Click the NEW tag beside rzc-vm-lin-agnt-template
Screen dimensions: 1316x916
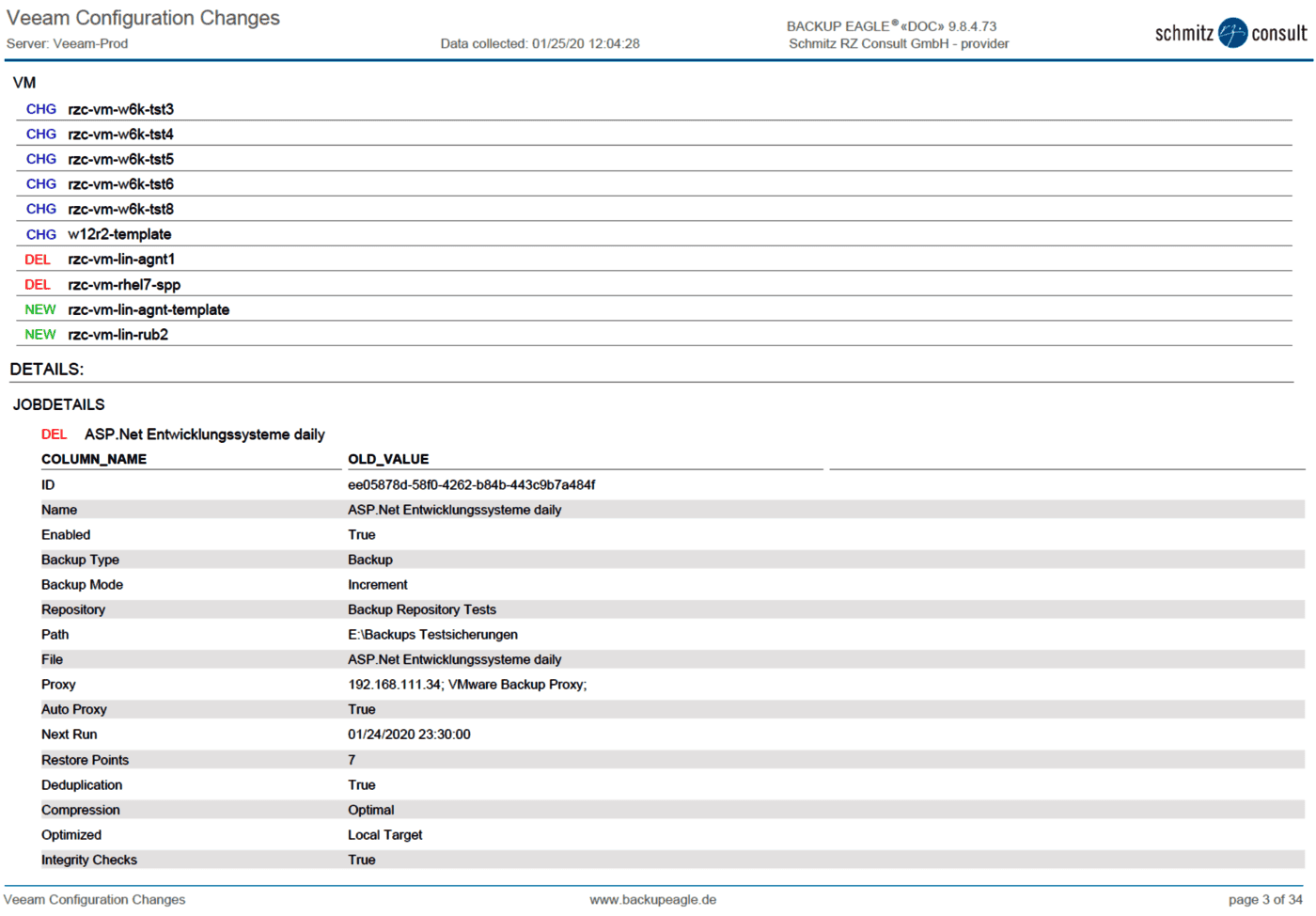pos(39,309)
